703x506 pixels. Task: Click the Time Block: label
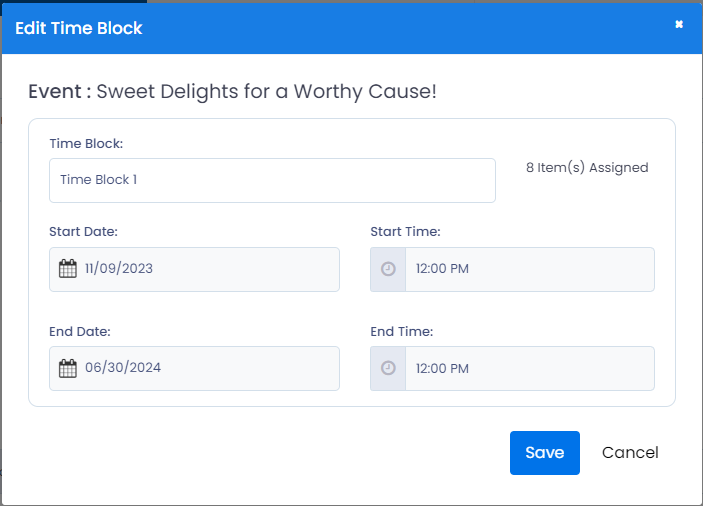[x=86, y=143]
